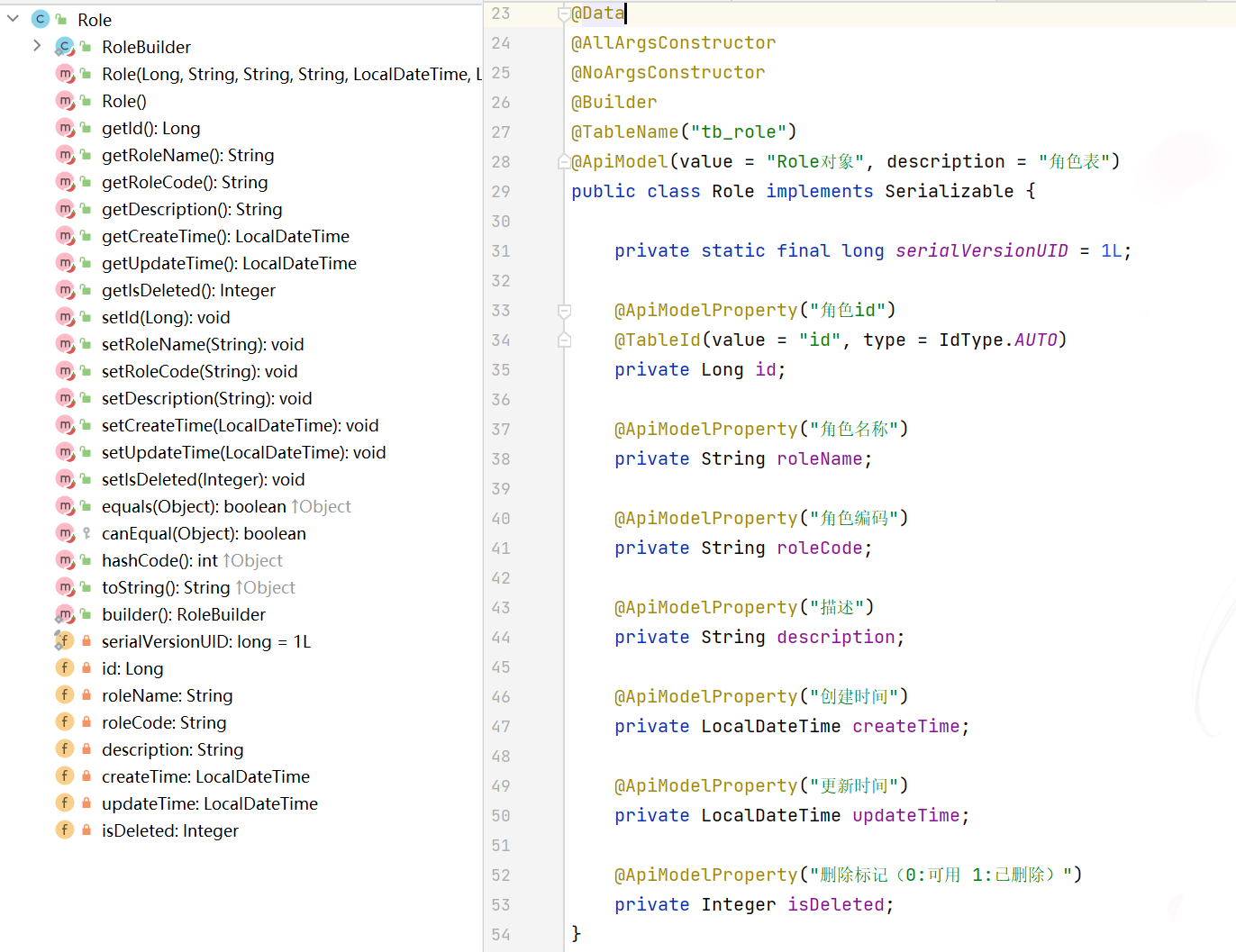
Task: Click method icon beside getRoleName(): String
Action: pos(65,155)
